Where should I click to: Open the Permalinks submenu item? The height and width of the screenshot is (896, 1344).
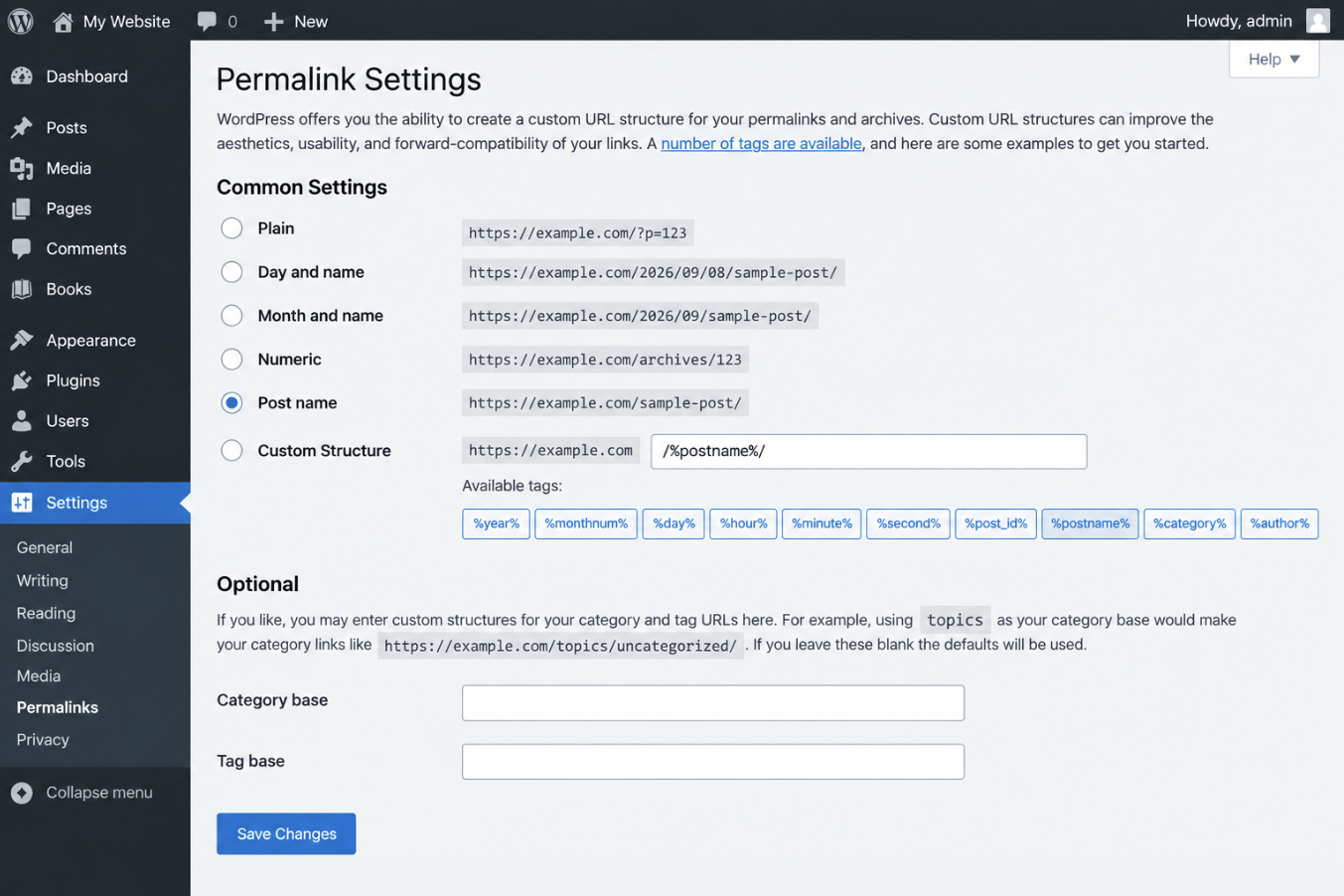[58, 707]
